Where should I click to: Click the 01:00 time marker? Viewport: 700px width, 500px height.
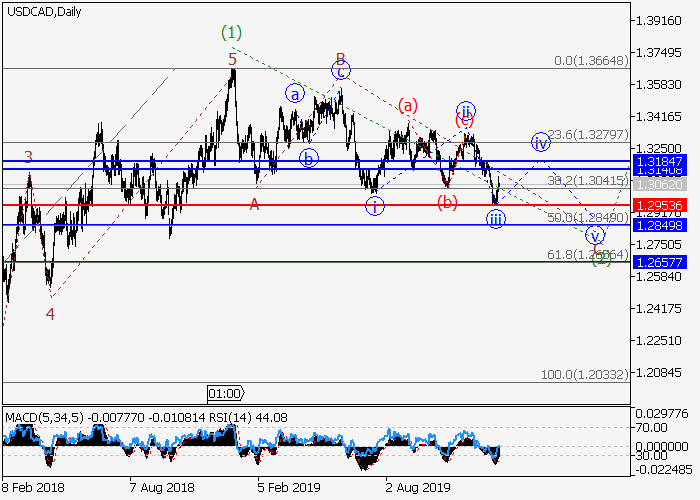224,392
